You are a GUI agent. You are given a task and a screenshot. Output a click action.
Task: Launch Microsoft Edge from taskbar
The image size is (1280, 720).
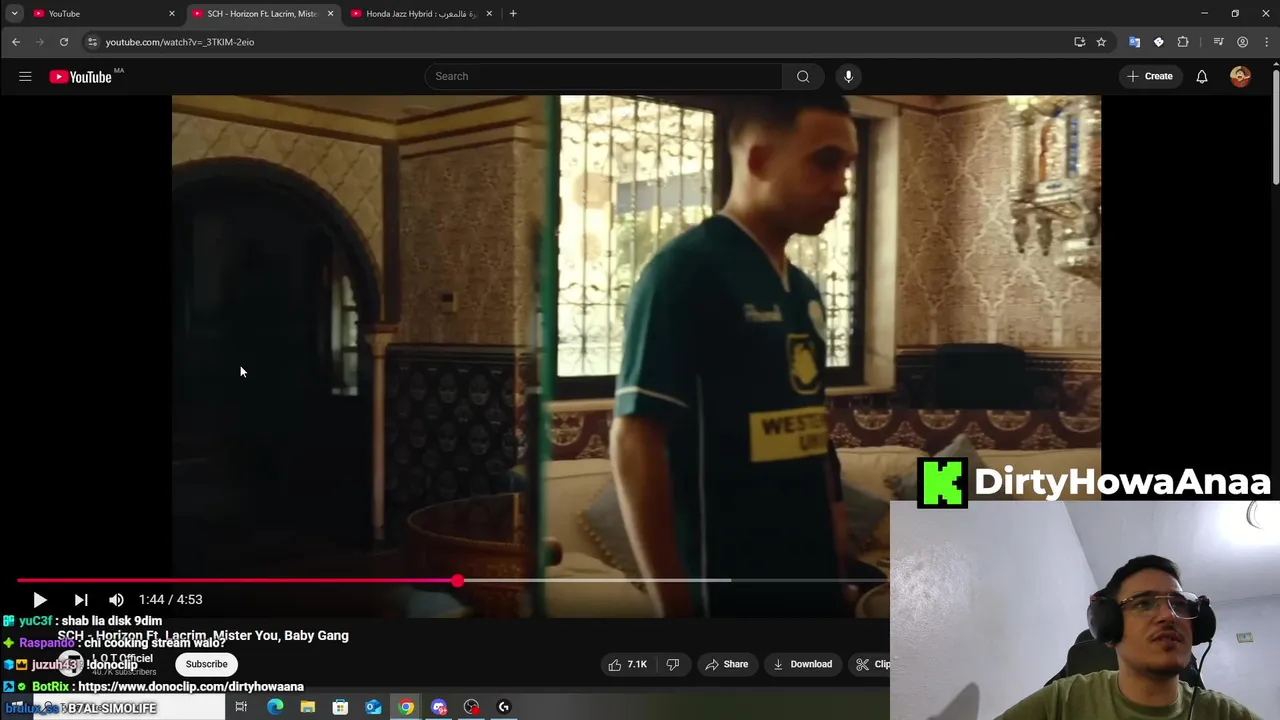275,707
